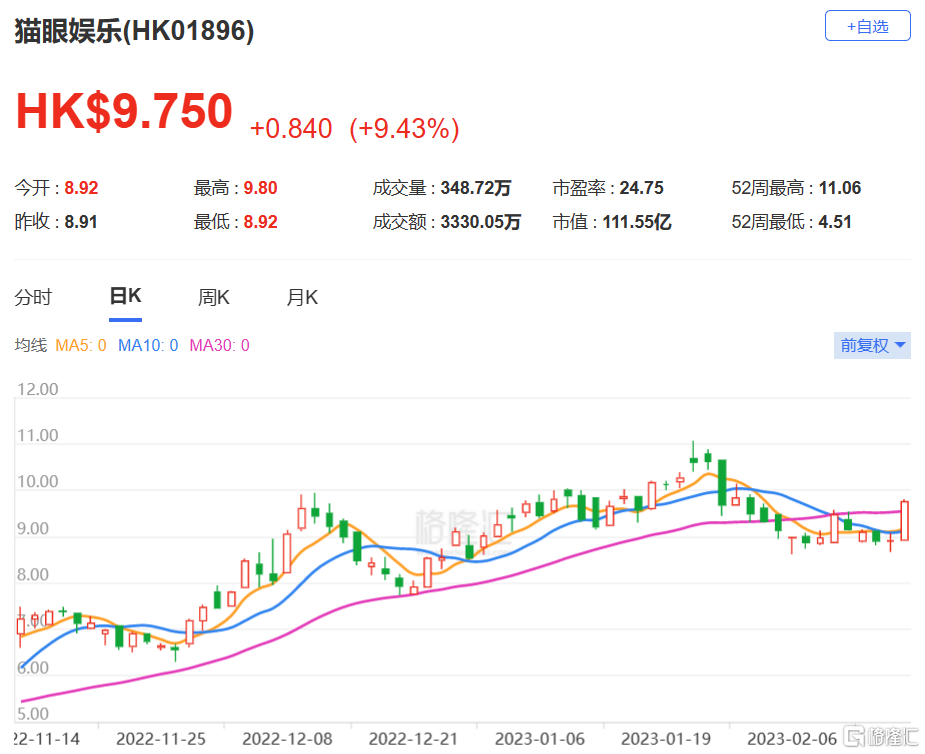925x754 pixels.
Task: Click the 52周最低 value 4.51
Action: coord(835,222)
